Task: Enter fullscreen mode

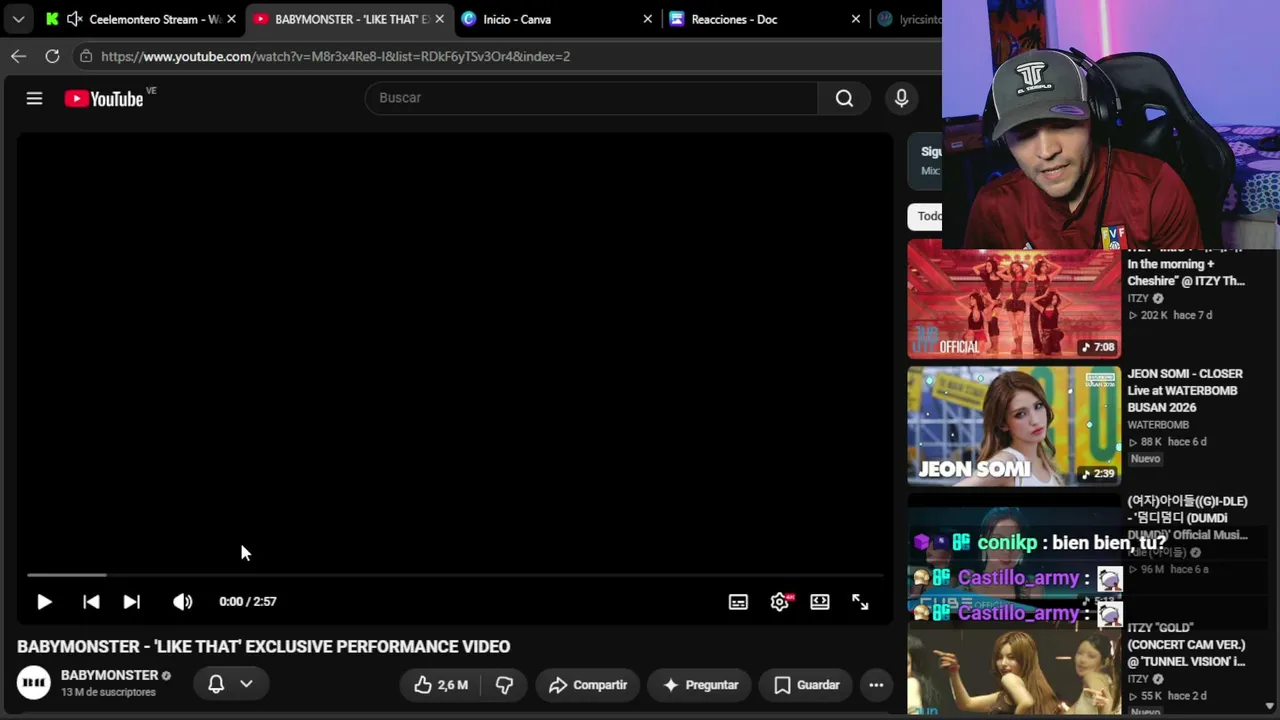Action: click(860, 602)
